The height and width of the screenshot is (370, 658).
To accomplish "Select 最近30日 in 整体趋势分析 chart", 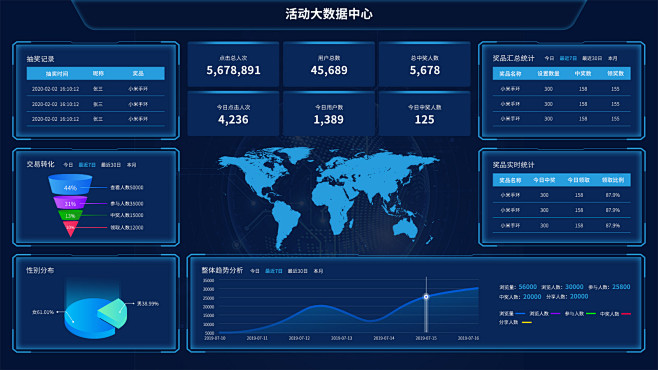I will click(298, 271).
